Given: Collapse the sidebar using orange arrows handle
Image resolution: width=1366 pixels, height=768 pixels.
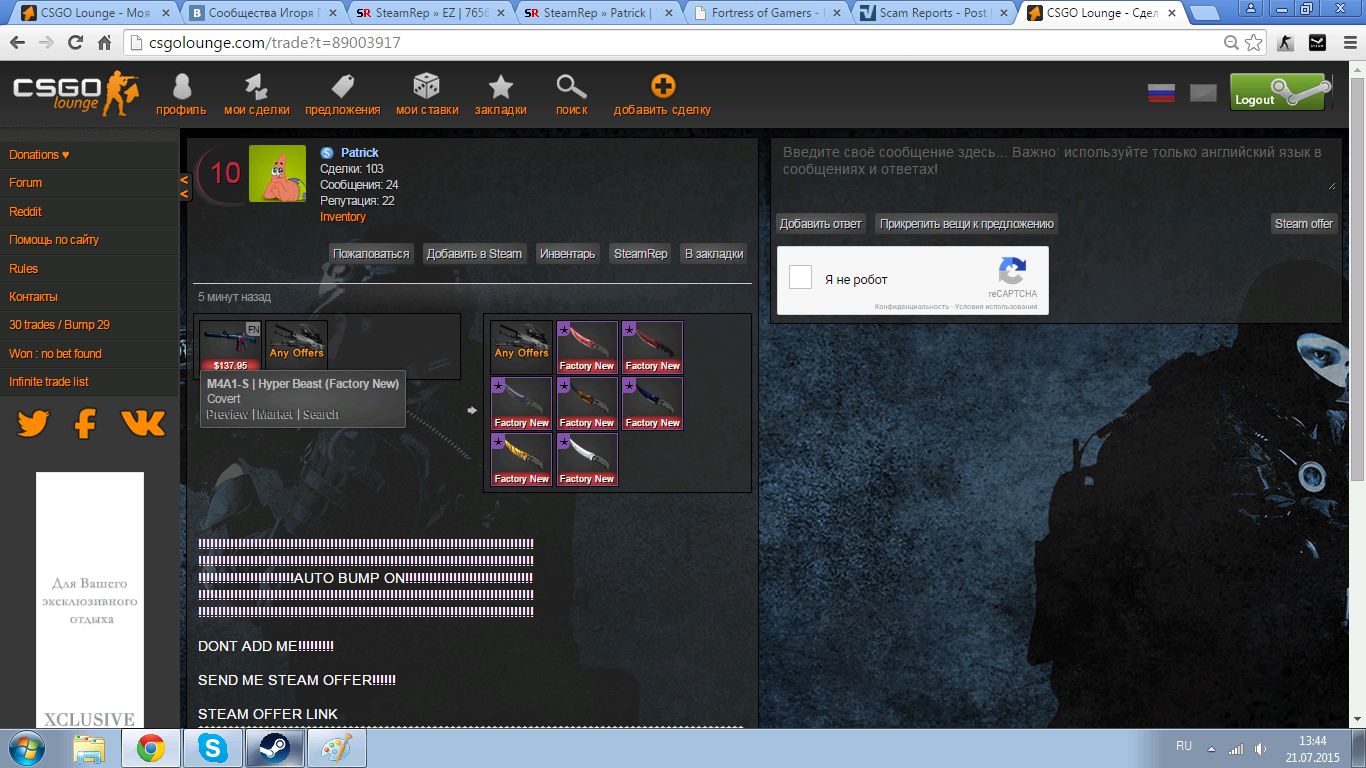Looking at the screenshot, I should pos(185,186).
